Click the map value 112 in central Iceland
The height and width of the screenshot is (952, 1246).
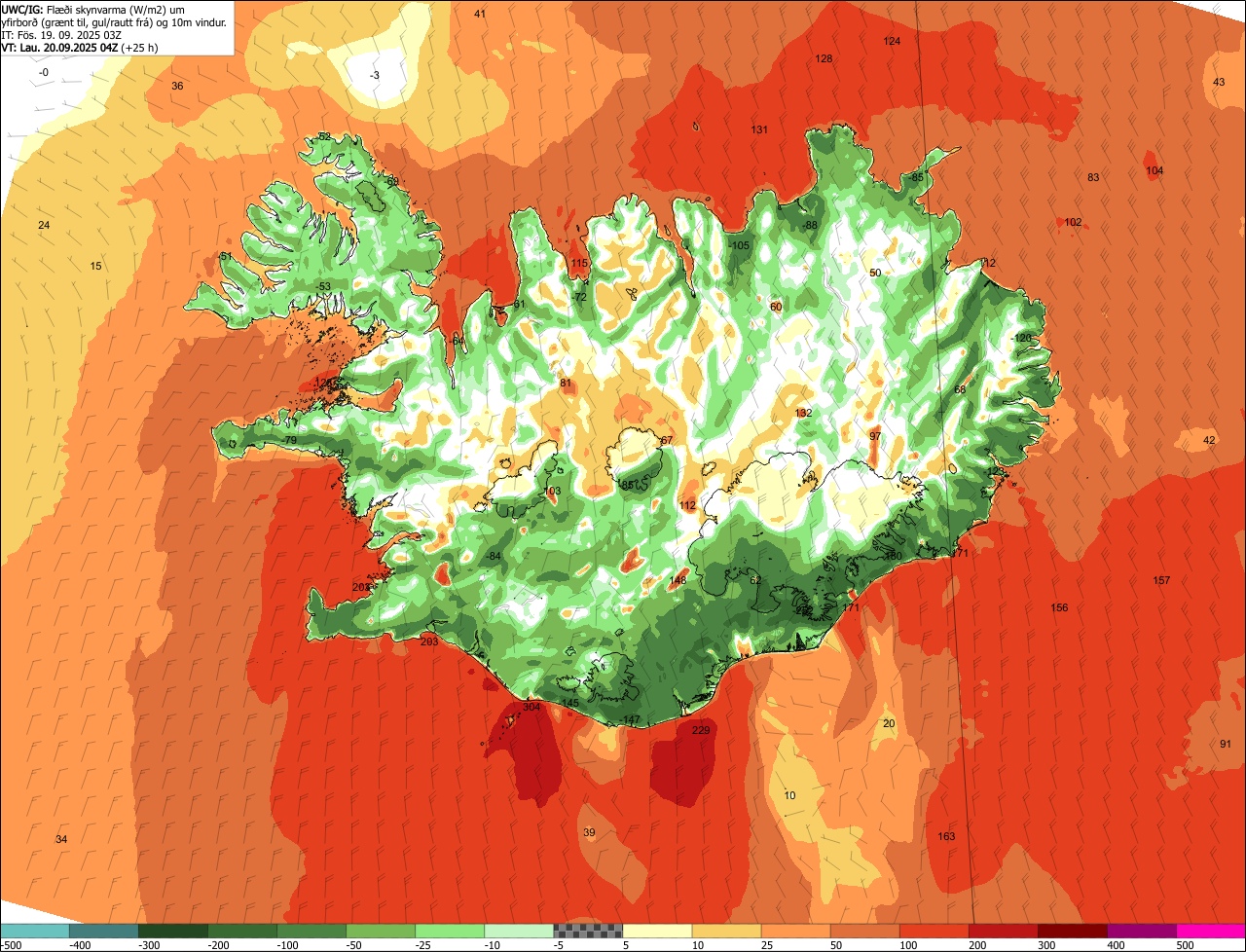click(688, 505)
